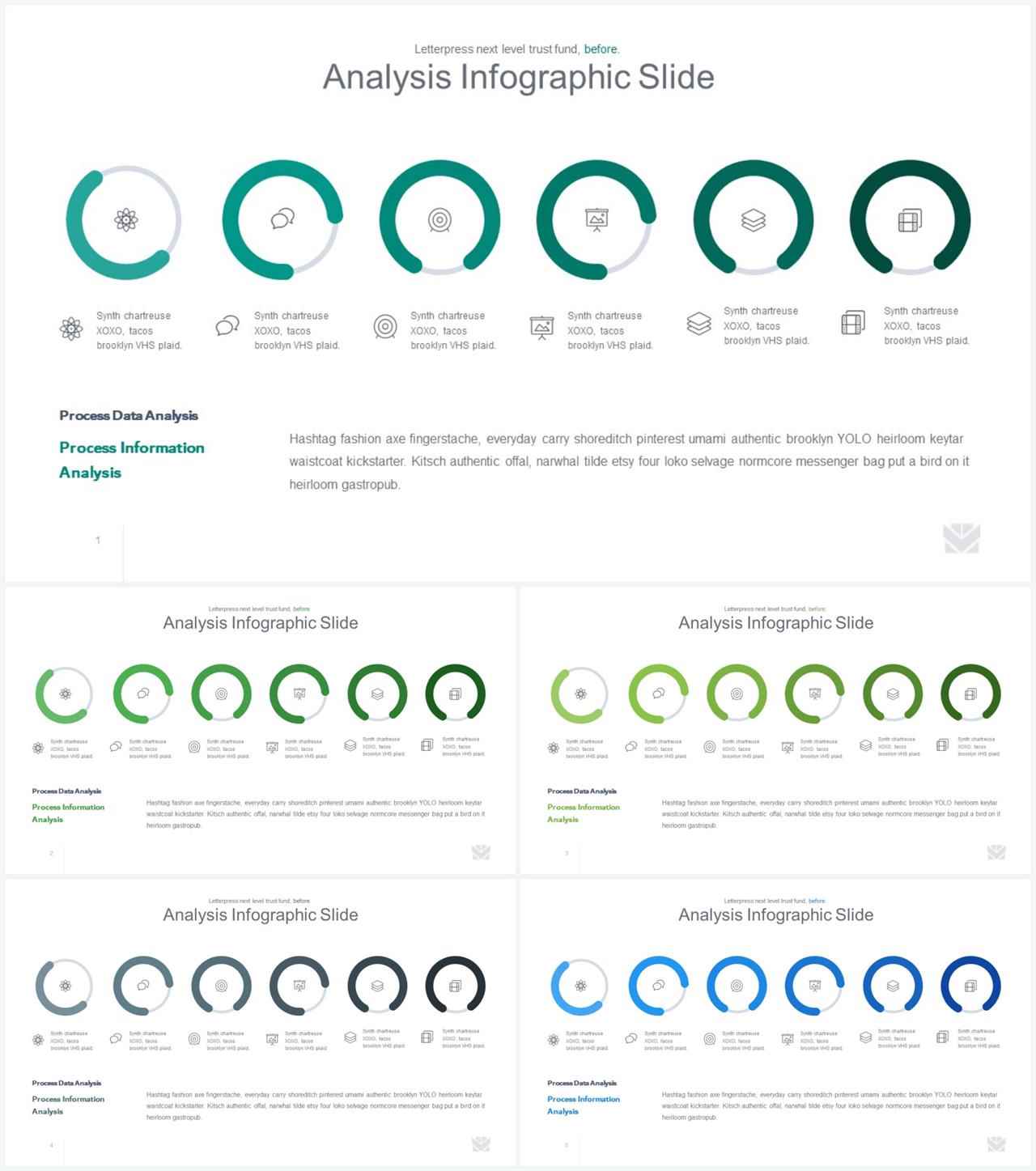1036x1171 pixels.
Task: Click the target icon inside the third teal ring
Action: [439, 219]
